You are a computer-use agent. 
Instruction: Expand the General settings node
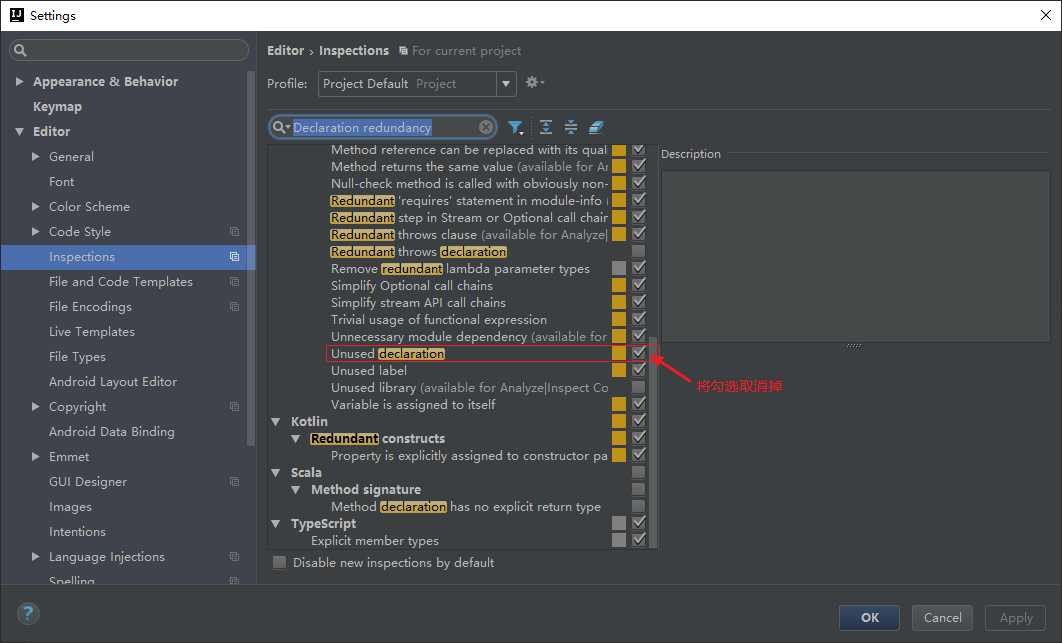[x=36, y=157]
